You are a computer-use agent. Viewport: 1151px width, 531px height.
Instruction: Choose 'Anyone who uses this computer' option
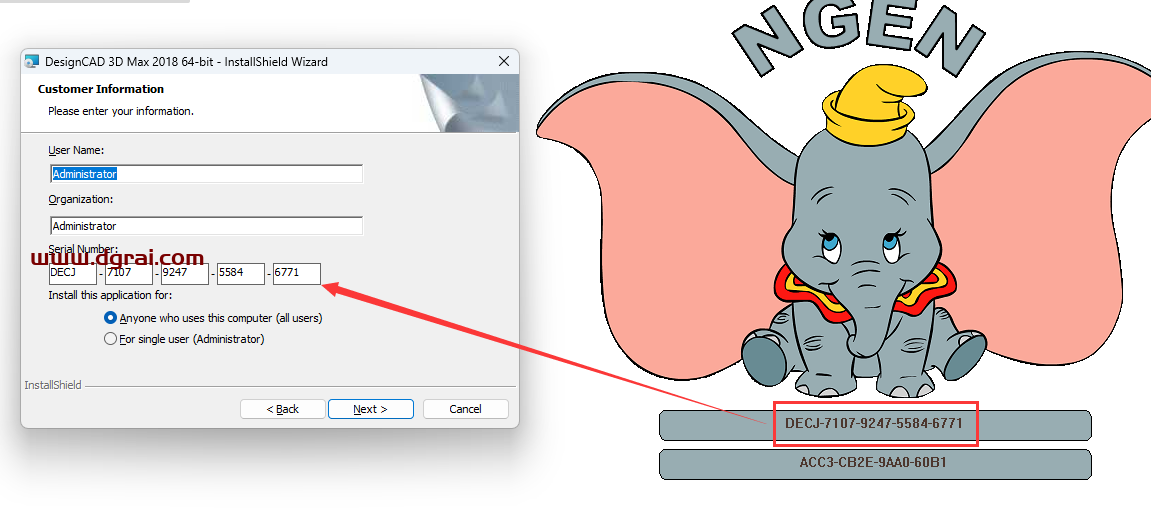pyautogui.click(x=111, y=318)
